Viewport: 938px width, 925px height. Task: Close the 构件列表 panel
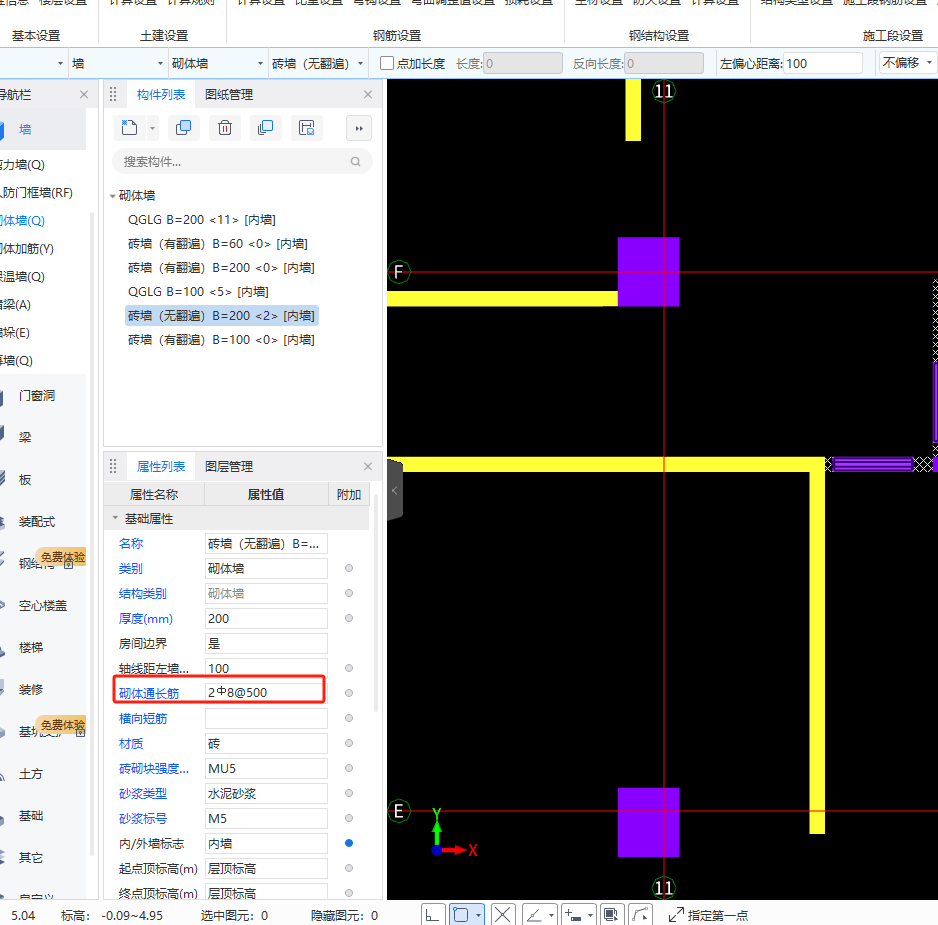pos(368,95)
